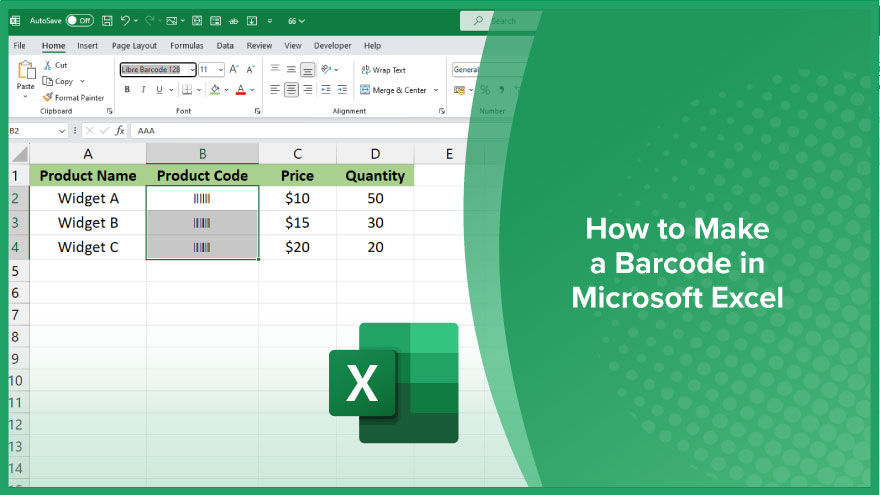This screenshot has height=495, width=880.
Task: Click the Paste clipboard icon
Action: coord(26,70)
